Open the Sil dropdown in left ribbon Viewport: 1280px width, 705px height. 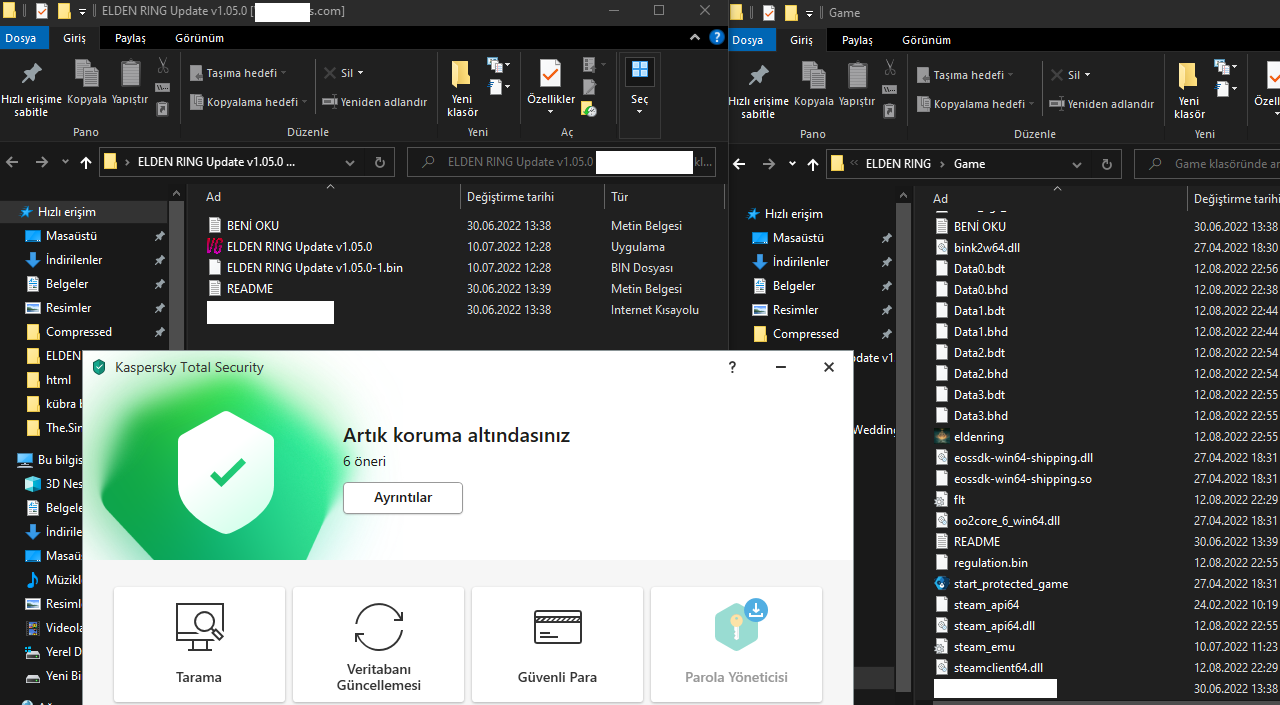pos(343,73)
